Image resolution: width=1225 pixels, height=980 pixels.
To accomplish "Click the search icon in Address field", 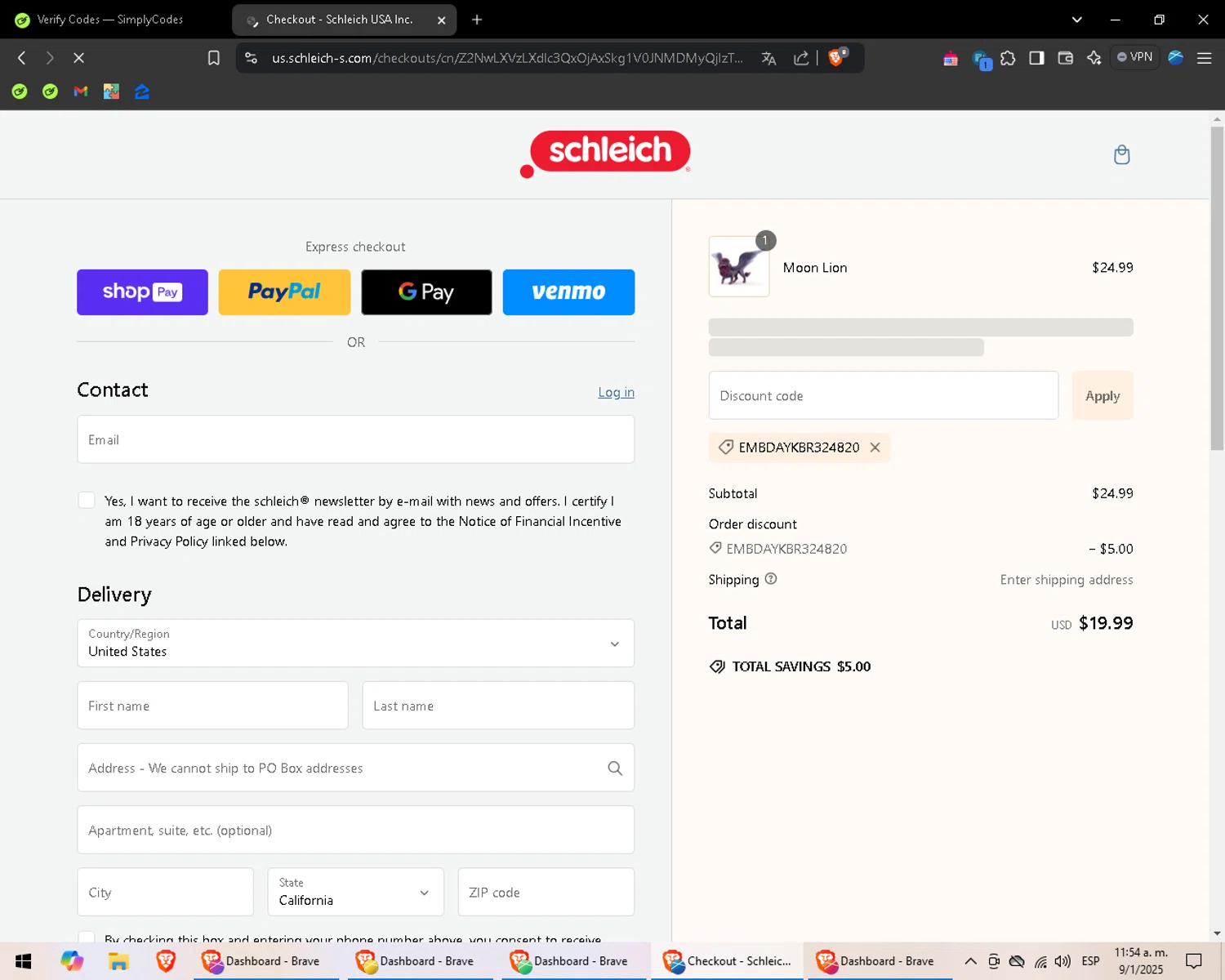I will tap(615, 768).
